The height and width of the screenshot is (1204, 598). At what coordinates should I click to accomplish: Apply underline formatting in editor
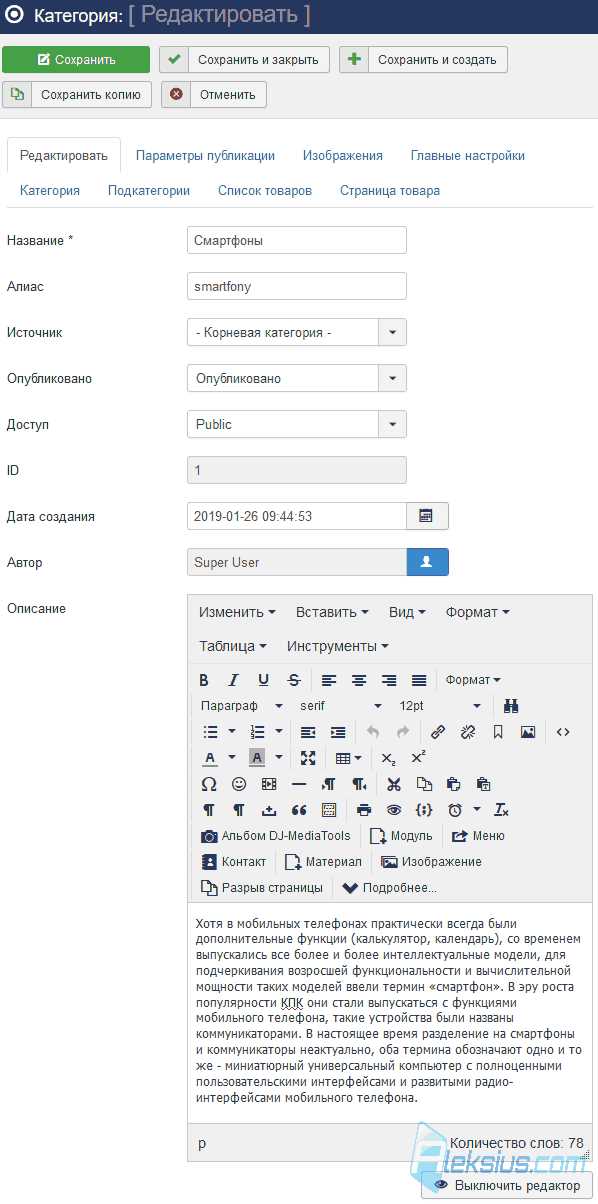264,680
